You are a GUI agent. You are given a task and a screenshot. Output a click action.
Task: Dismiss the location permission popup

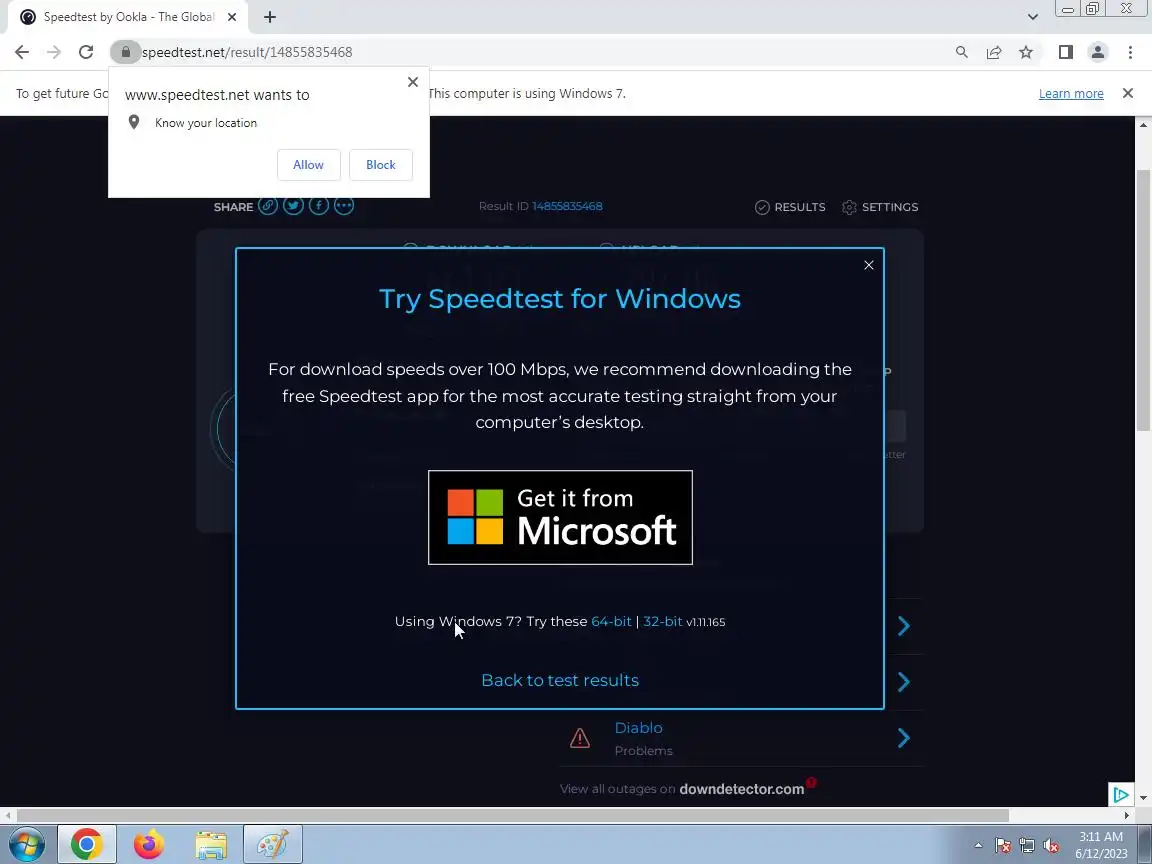[x=413, y=82]
